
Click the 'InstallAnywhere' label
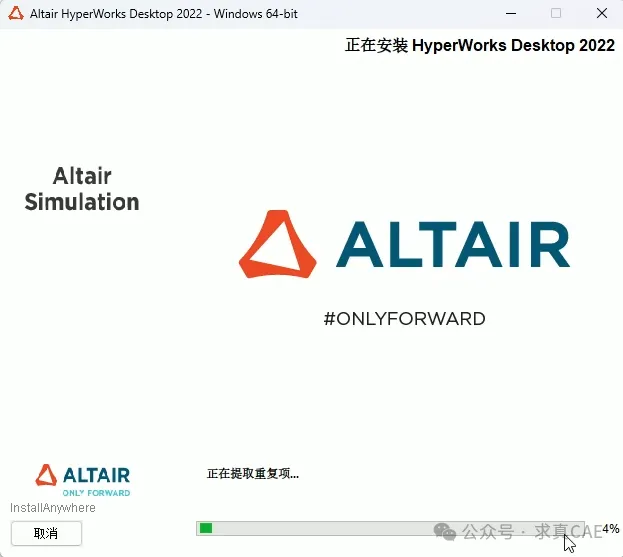pos(53,508)
